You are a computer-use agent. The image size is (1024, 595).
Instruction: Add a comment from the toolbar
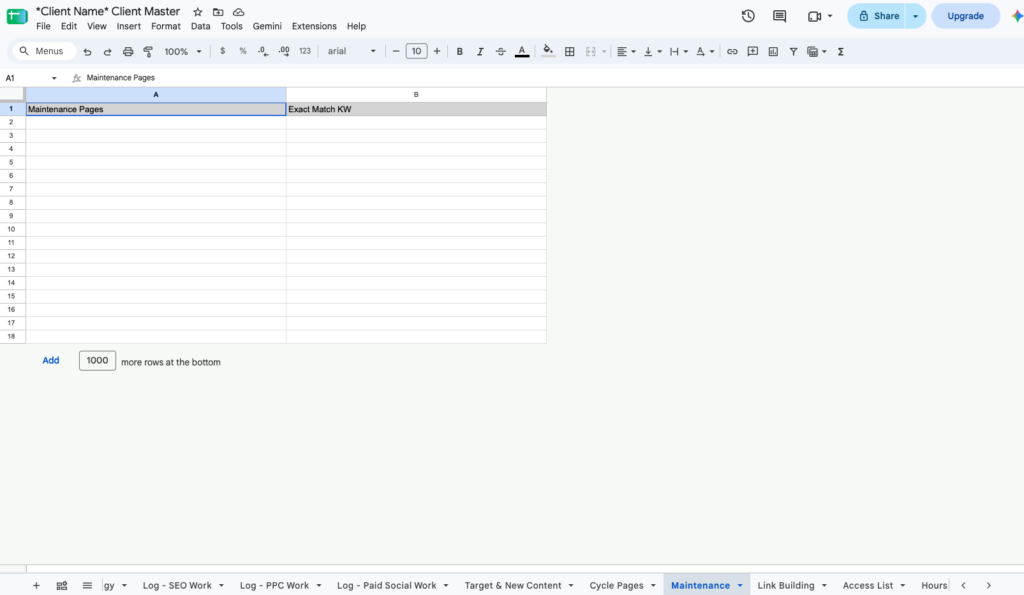coord(752,52)
